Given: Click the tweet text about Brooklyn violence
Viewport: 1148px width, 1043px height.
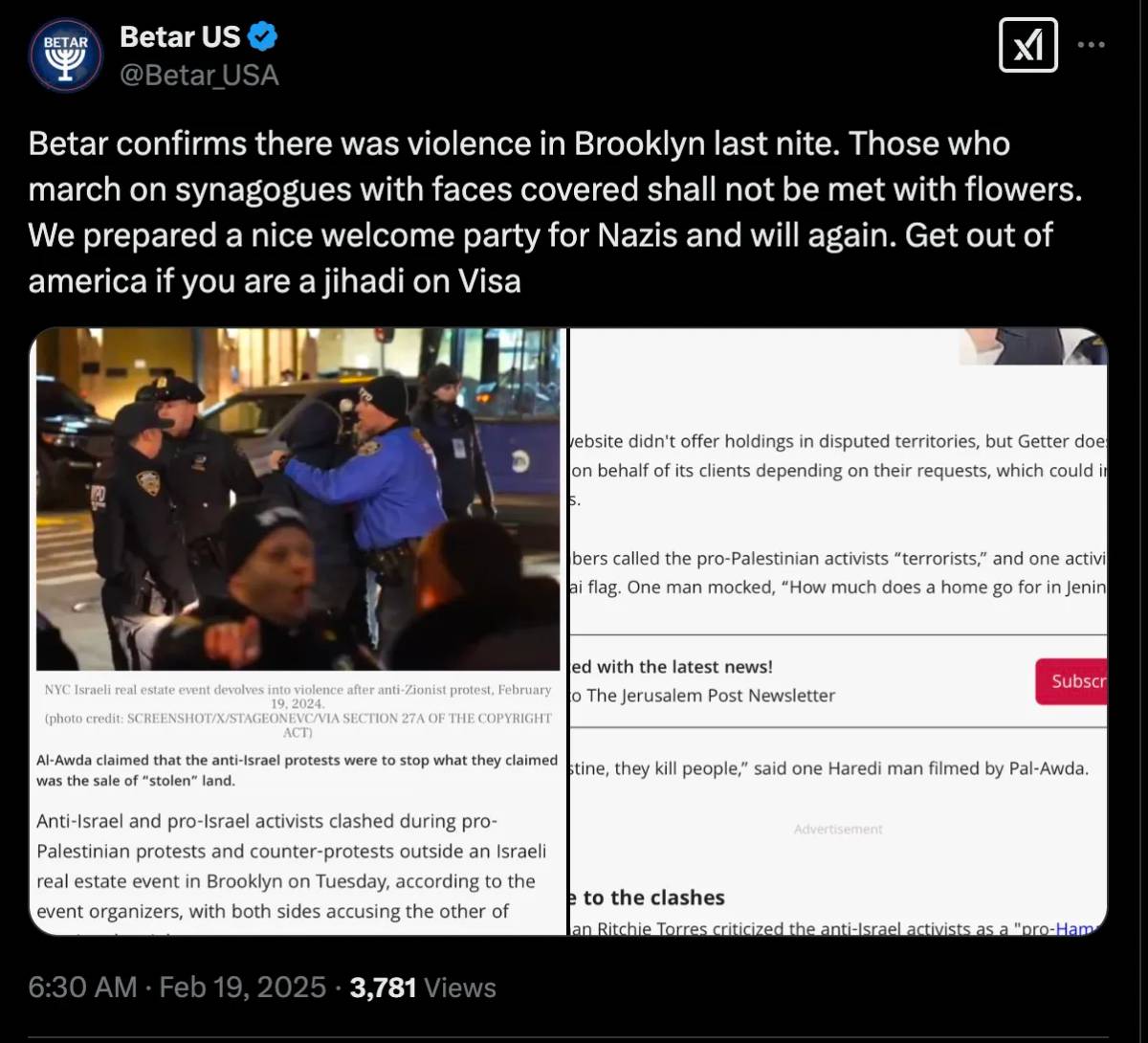Looking at the screenshot, I should click(556, 212).
